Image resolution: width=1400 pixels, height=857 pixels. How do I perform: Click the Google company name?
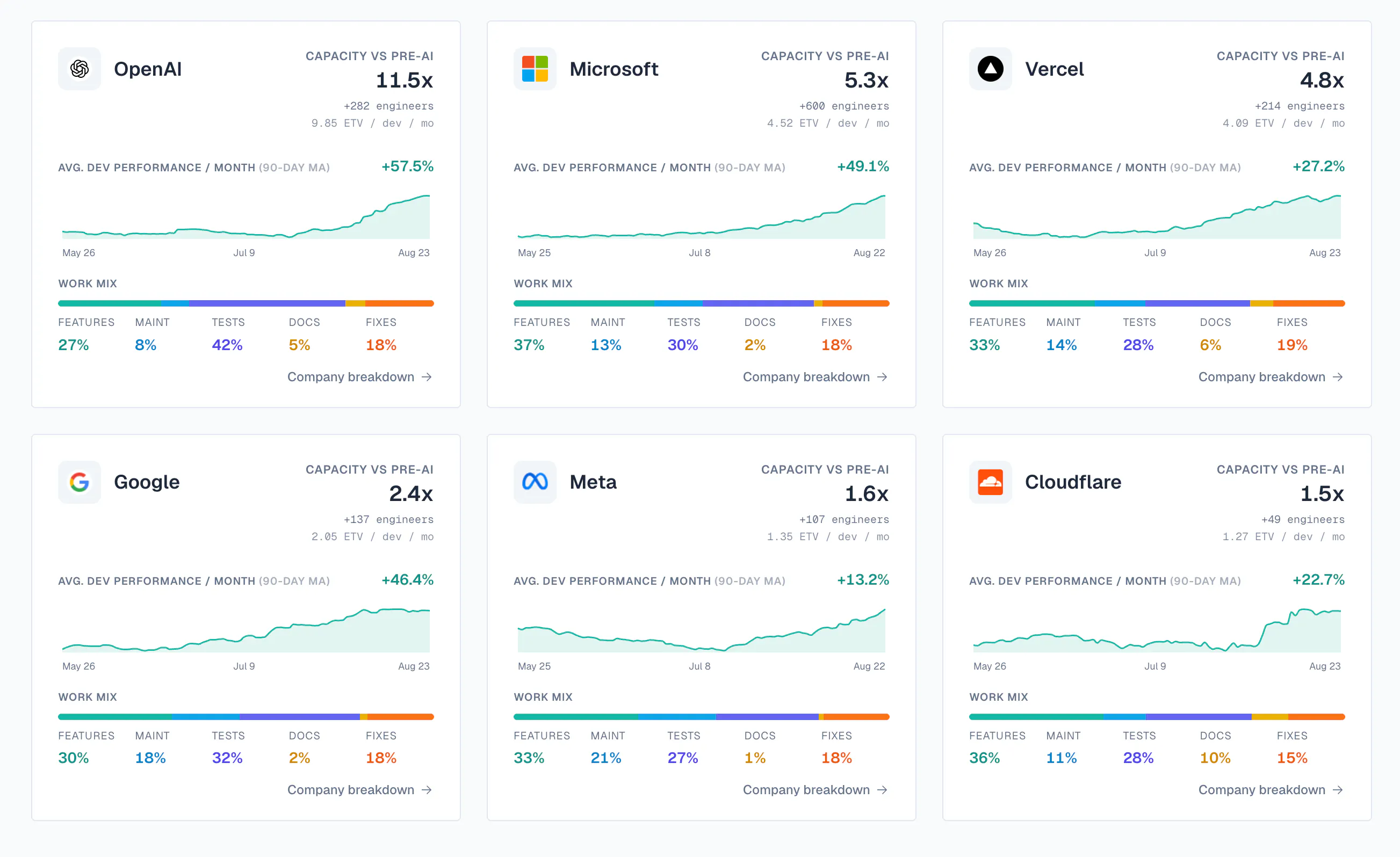(x=147, y=482)
